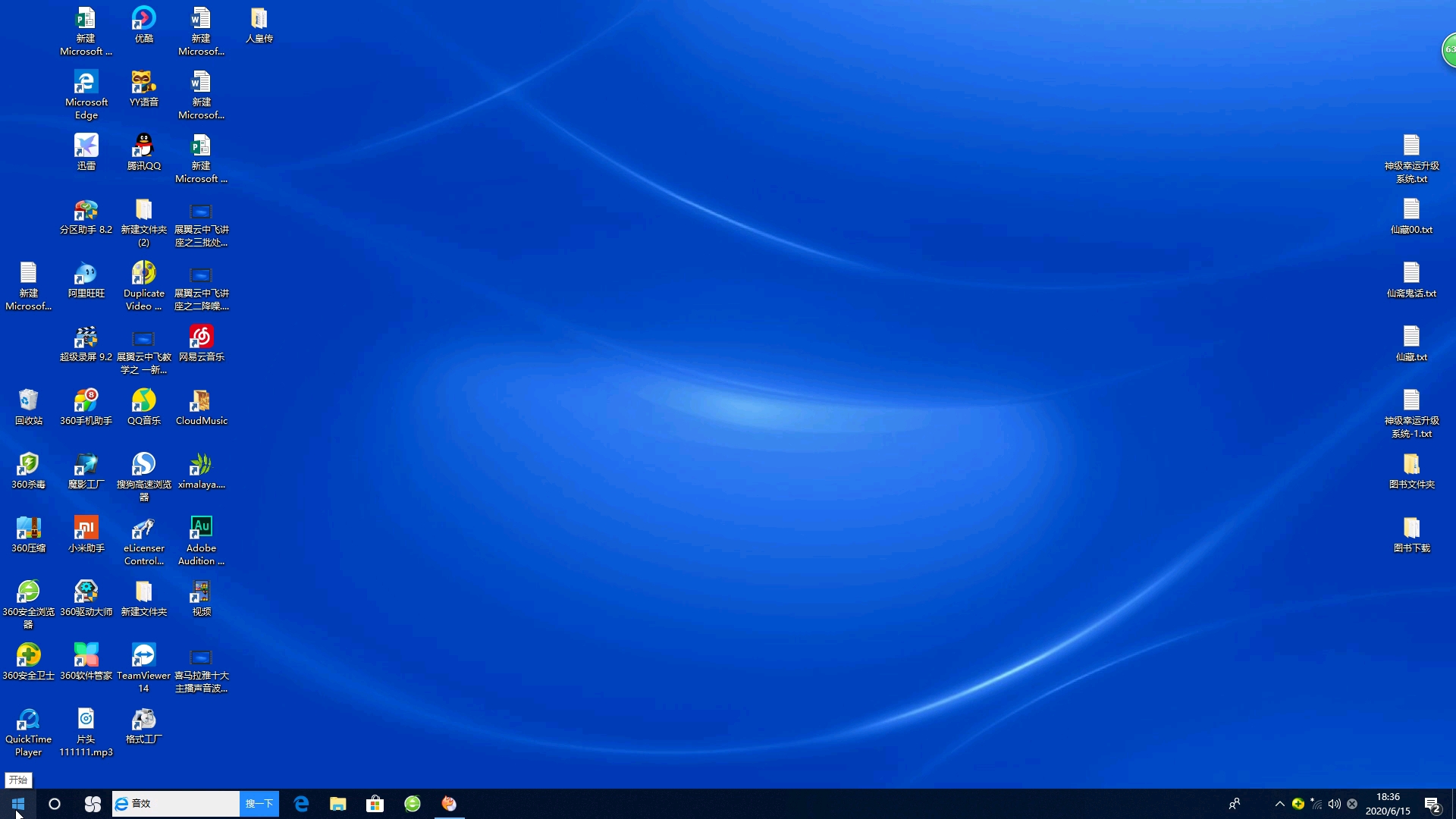The image size is (1456, 819).
Task: Open the YY语音 shortcut
Action: point(143,88)
